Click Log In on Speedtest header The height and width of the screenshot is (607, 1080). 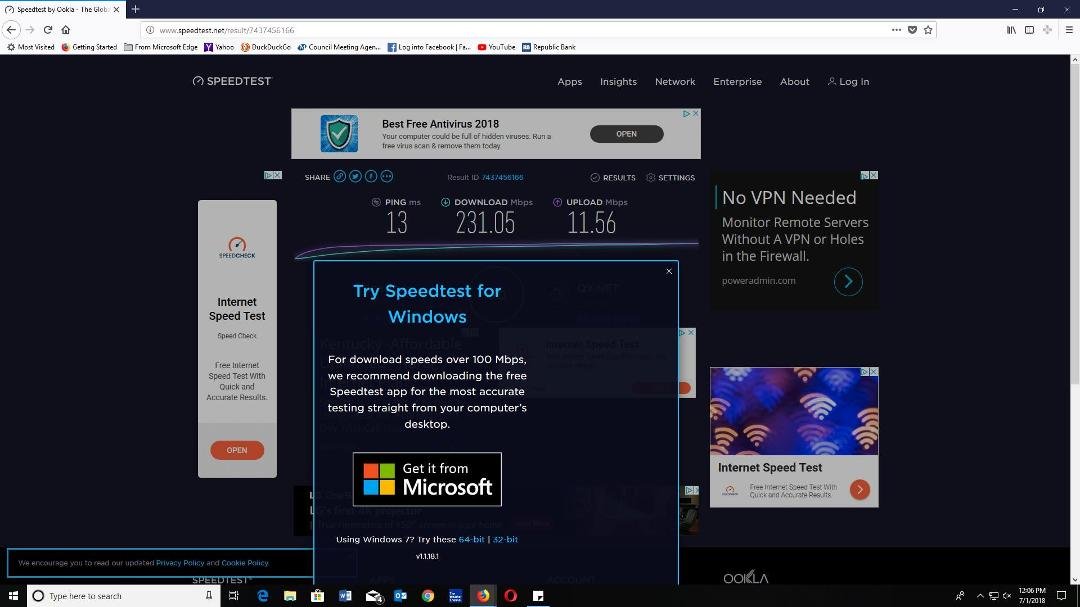point(849,81)
